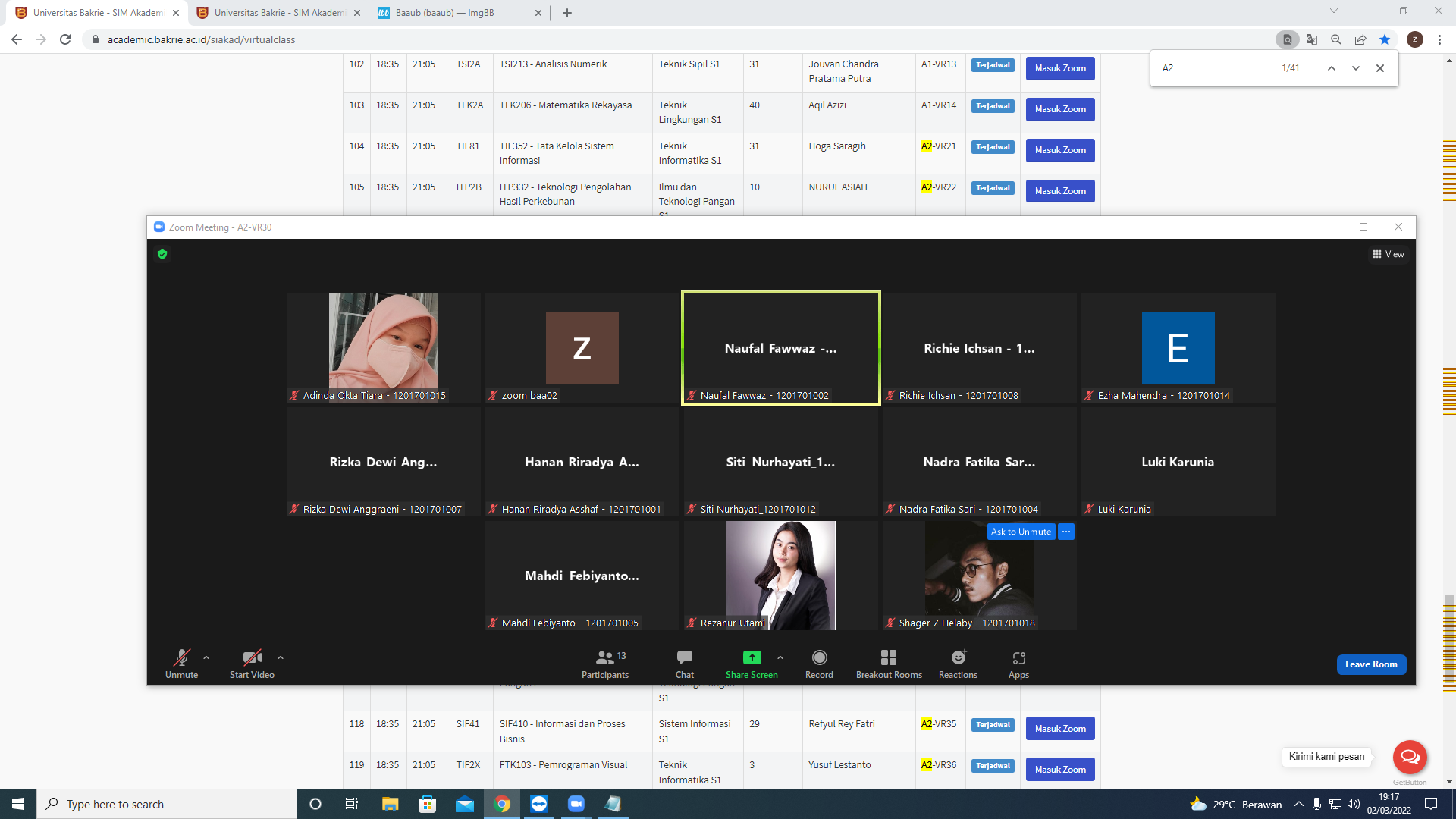Open audio options arrow beside Unmute

(206, 657)
